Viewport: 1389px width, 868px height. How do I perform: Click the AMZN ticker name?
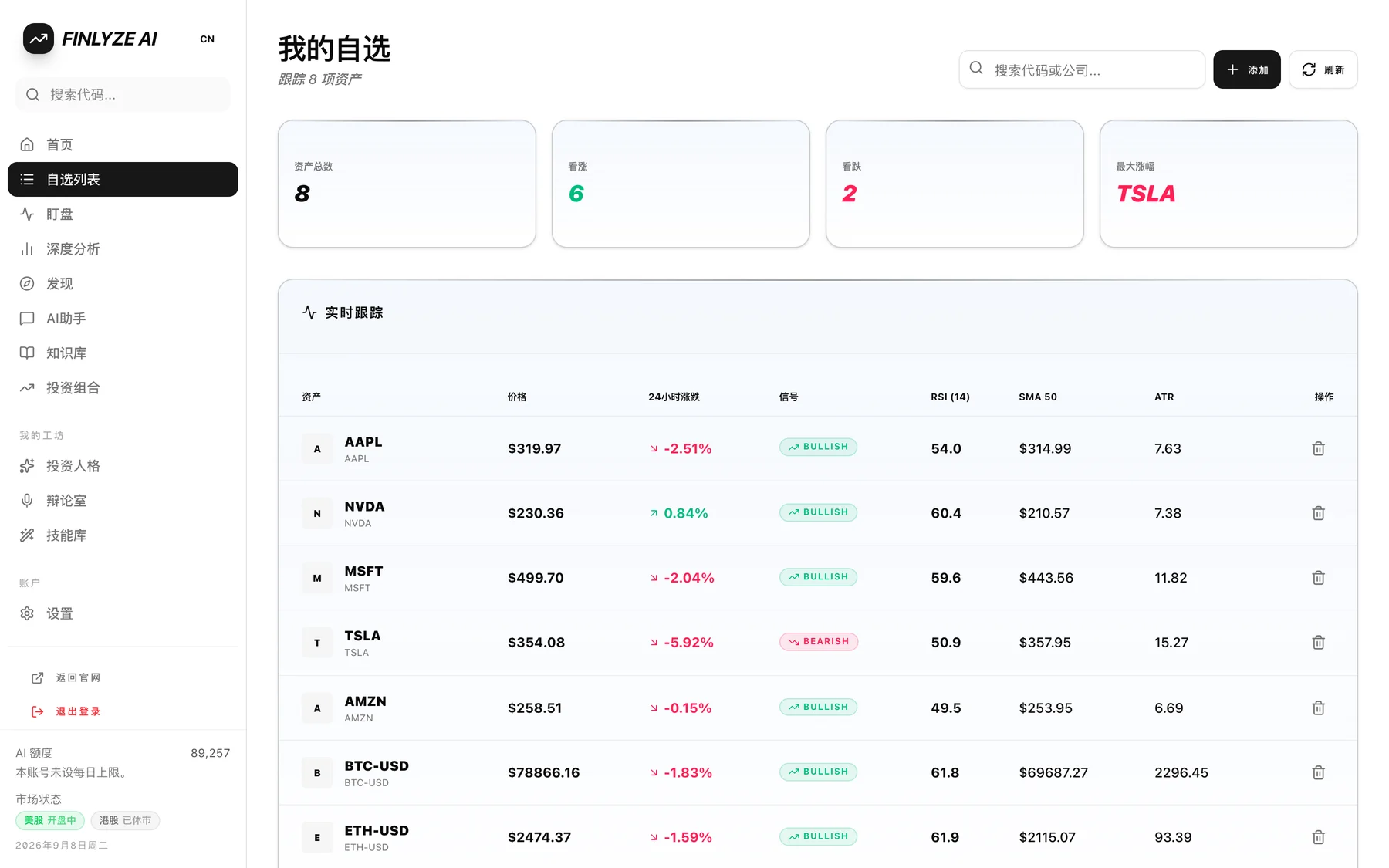[365, 701]
